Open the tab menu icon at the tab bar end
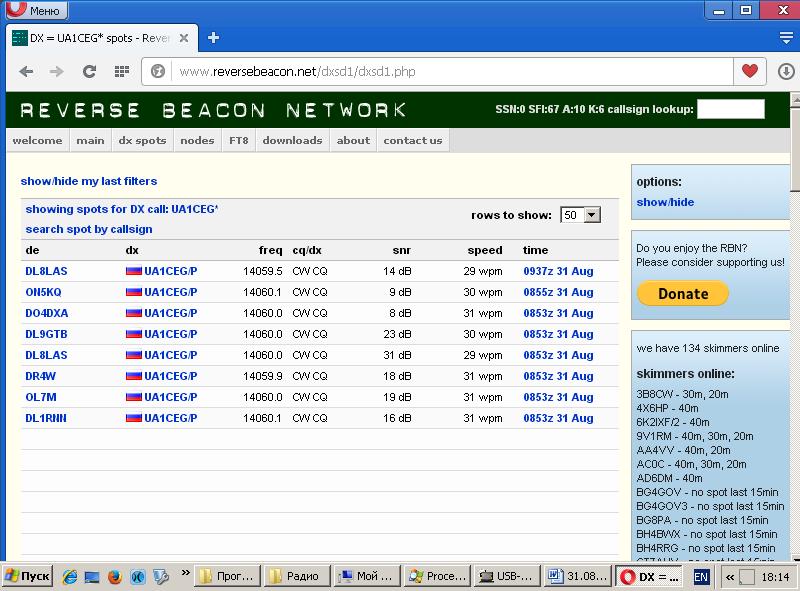Screen dimensions: 800x591 [x=786, y=38]
